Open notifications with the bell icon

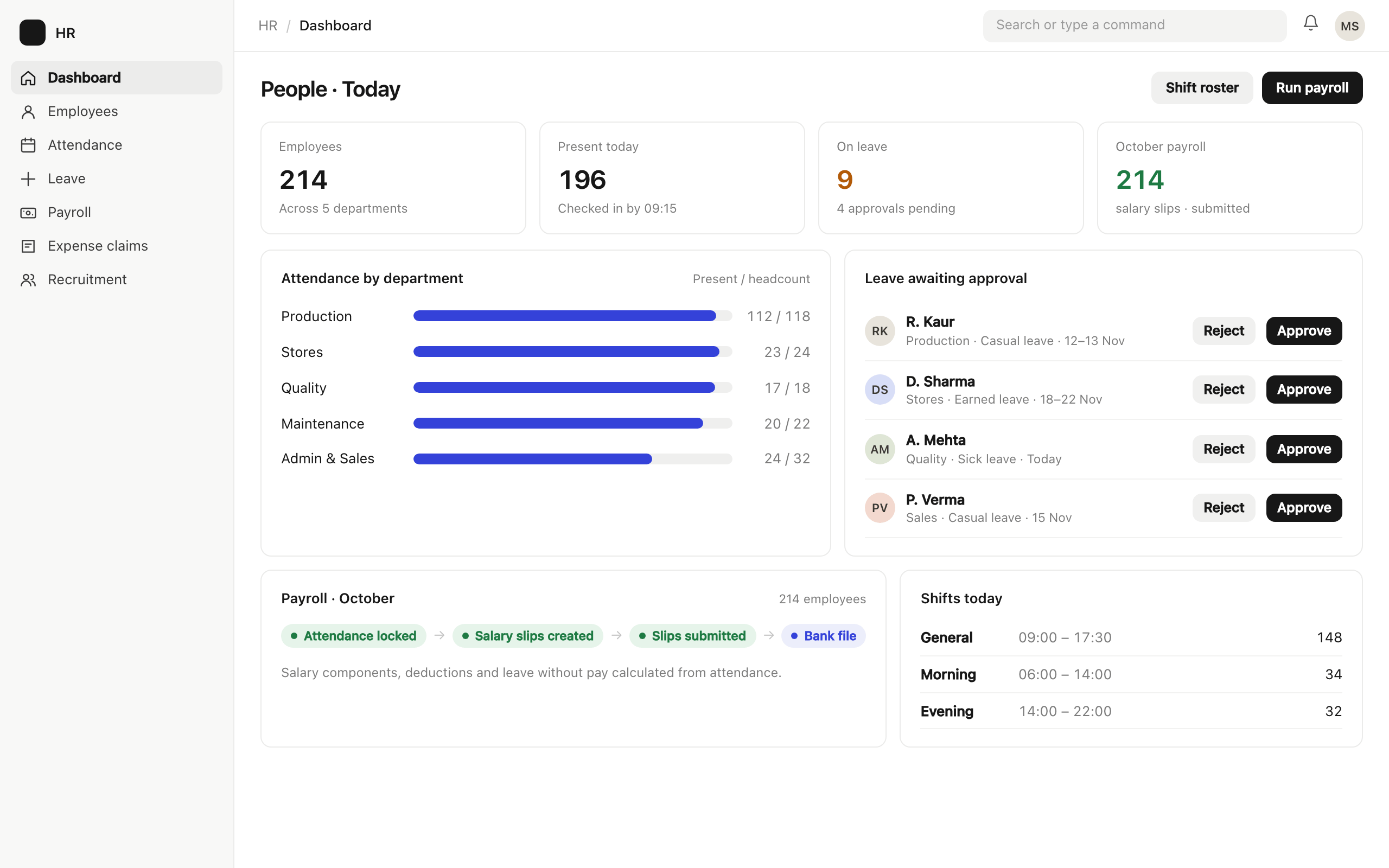pyautogui.click(x=1310, y=23)
